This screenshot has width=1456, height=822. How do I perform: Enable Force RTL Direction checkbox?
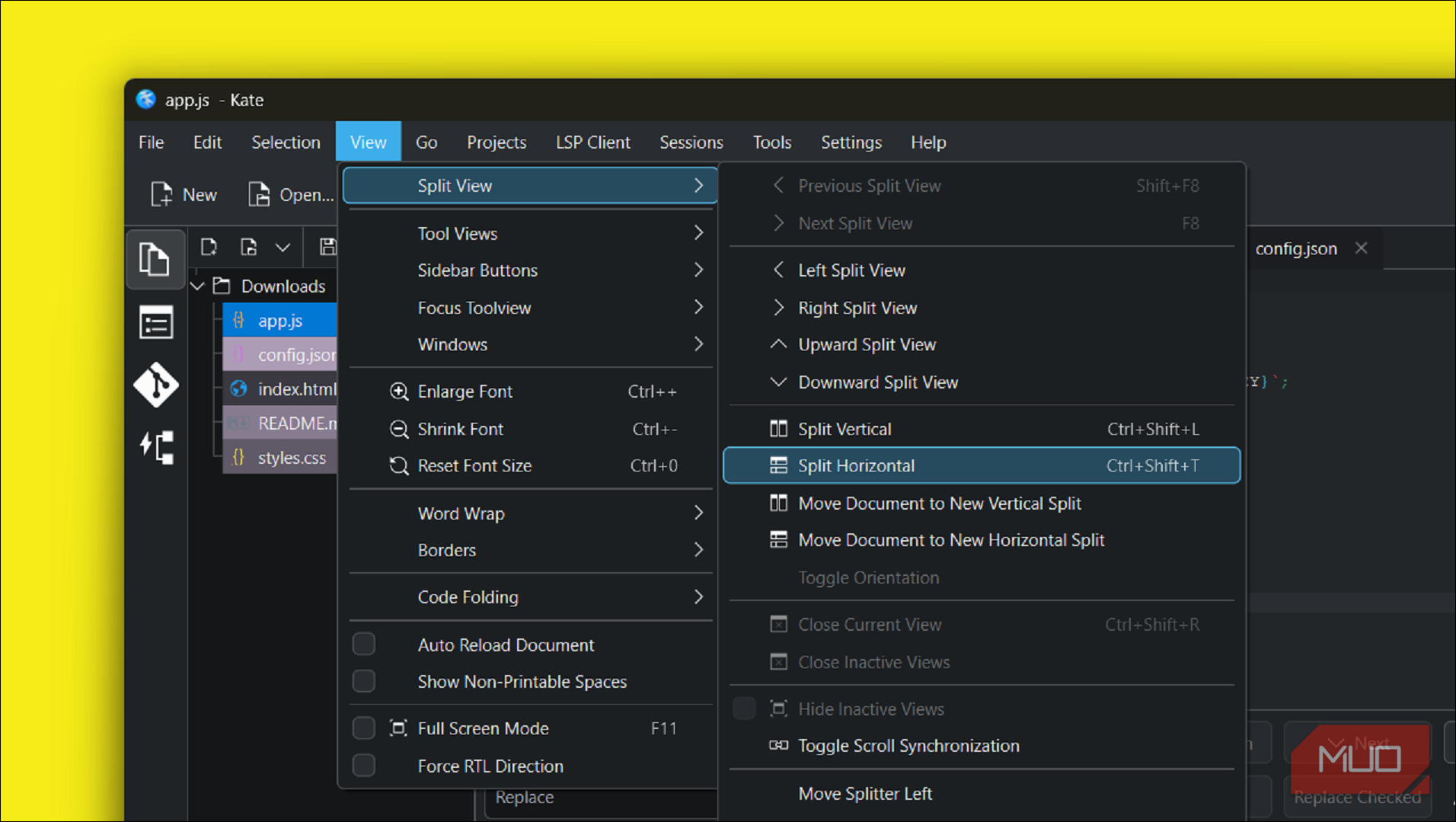click(364, 766)
